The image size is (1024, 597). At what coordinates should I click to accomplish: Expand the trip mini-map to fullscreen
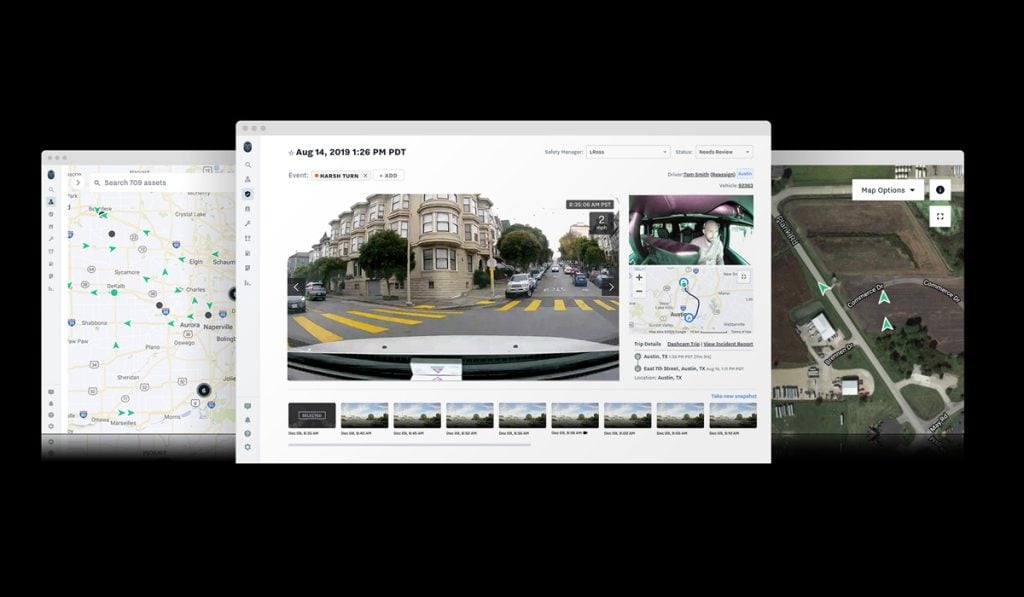(743, 277)
